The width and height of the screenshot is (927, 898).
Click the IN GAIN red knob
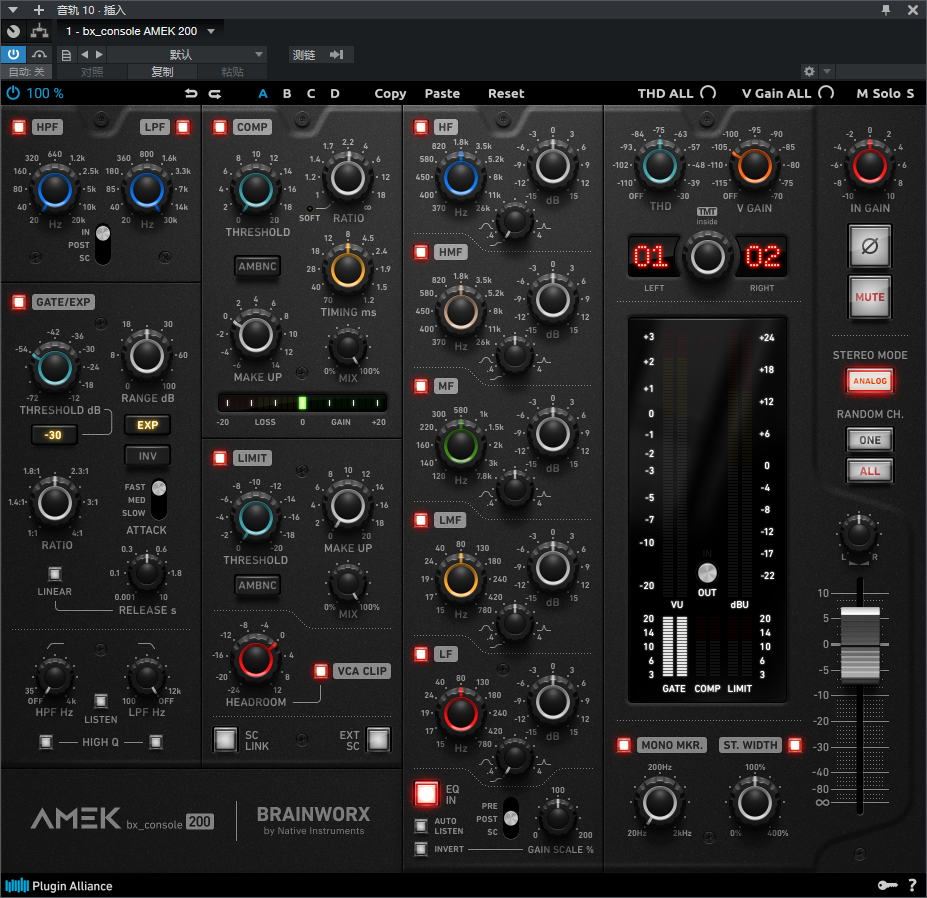click(x=869, y=165)
